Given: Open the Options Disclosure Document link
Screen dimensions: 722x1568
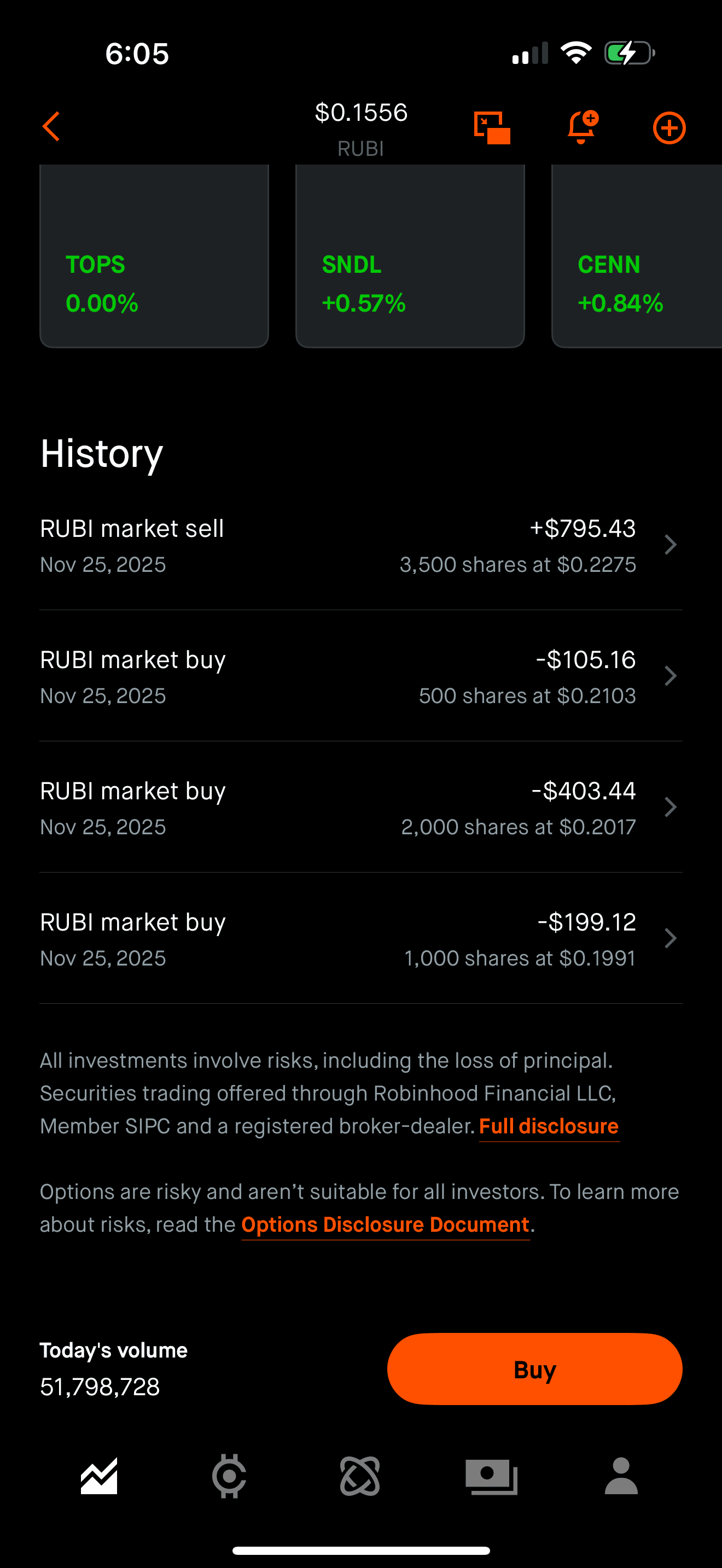Looking at the screenshot, I should [386, 1225].
